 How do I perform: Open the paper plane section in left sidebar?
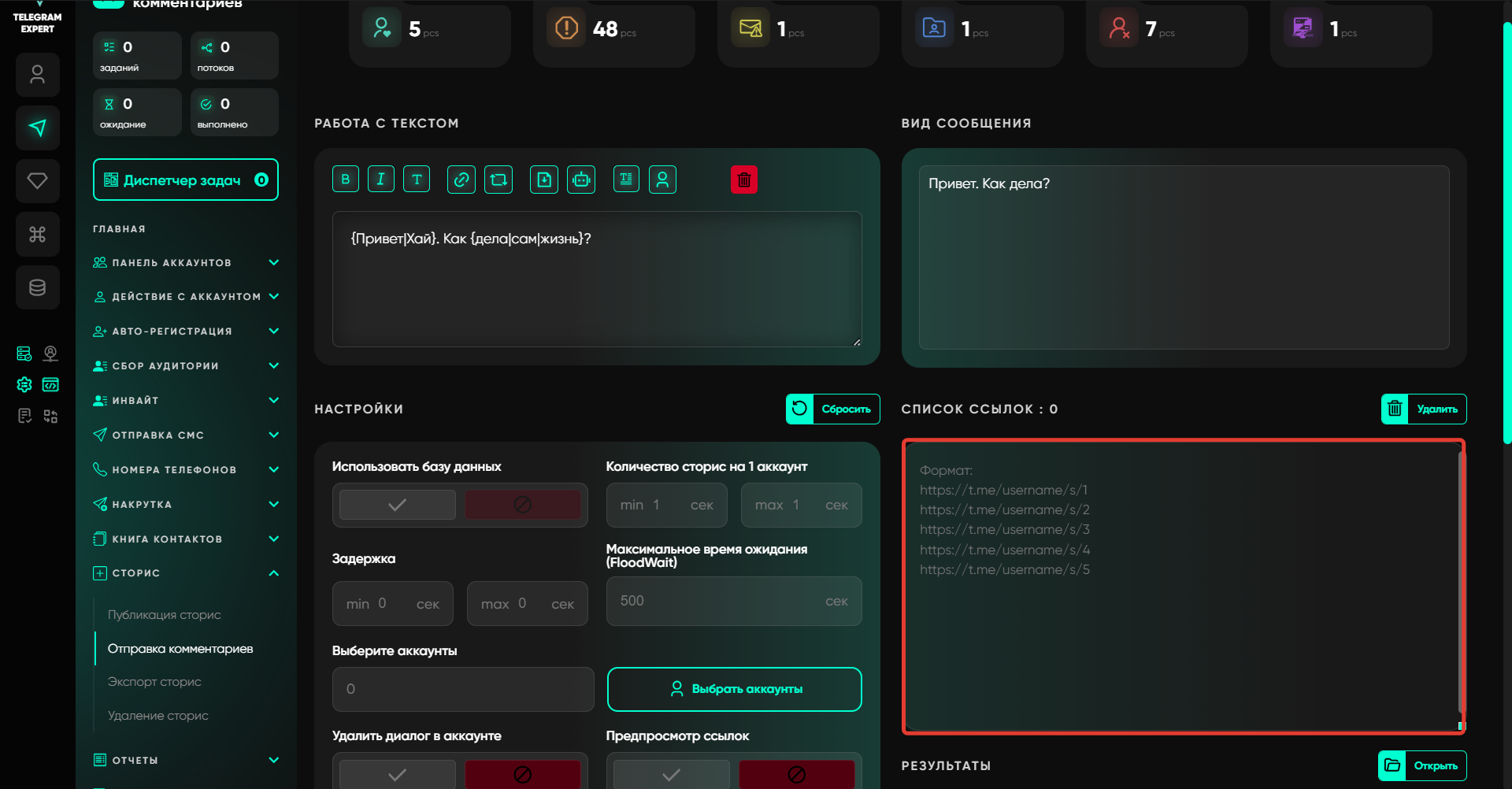pyautogui.click(x=37, y=128)
